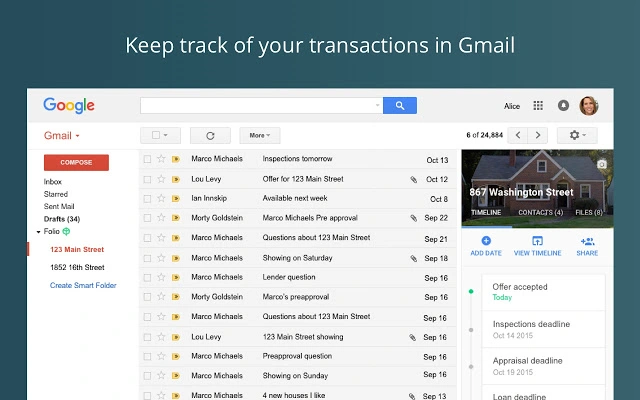Expand the settings gear dropdown
The height and width of the screenshot is (400, 640).
click(577, 135)
